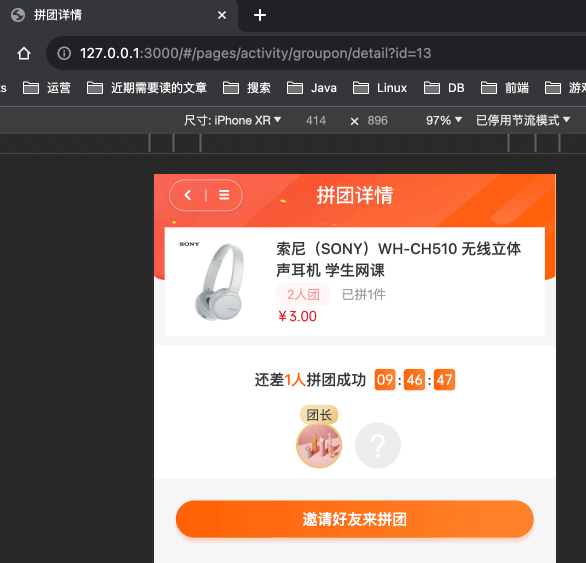The width and height of the screenshot is (586, 563).
Task: Click the ¥3.00 price
Action: point(297,317)
